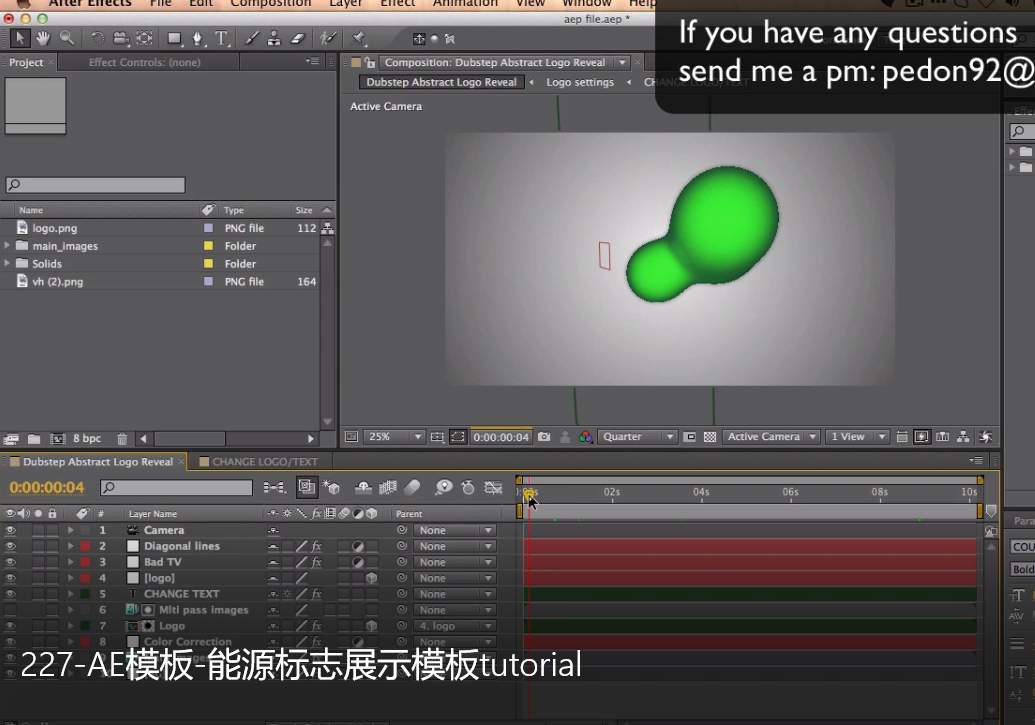This screenshot has height=725, width=1035.
Task: Open the Active Camera view dropdown
Action: 771,436
